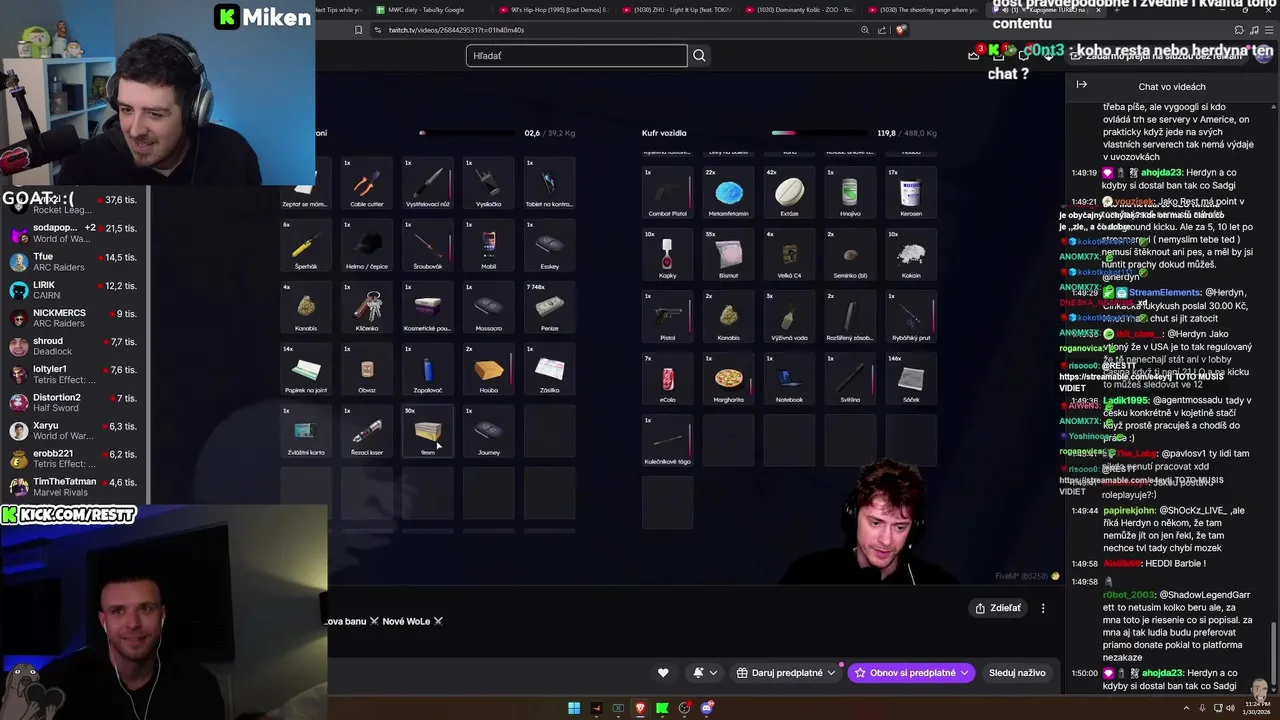Pick the Velká C4 item in trunk
The width and height of the screenshot is (1280, 720).
(790, 254)
